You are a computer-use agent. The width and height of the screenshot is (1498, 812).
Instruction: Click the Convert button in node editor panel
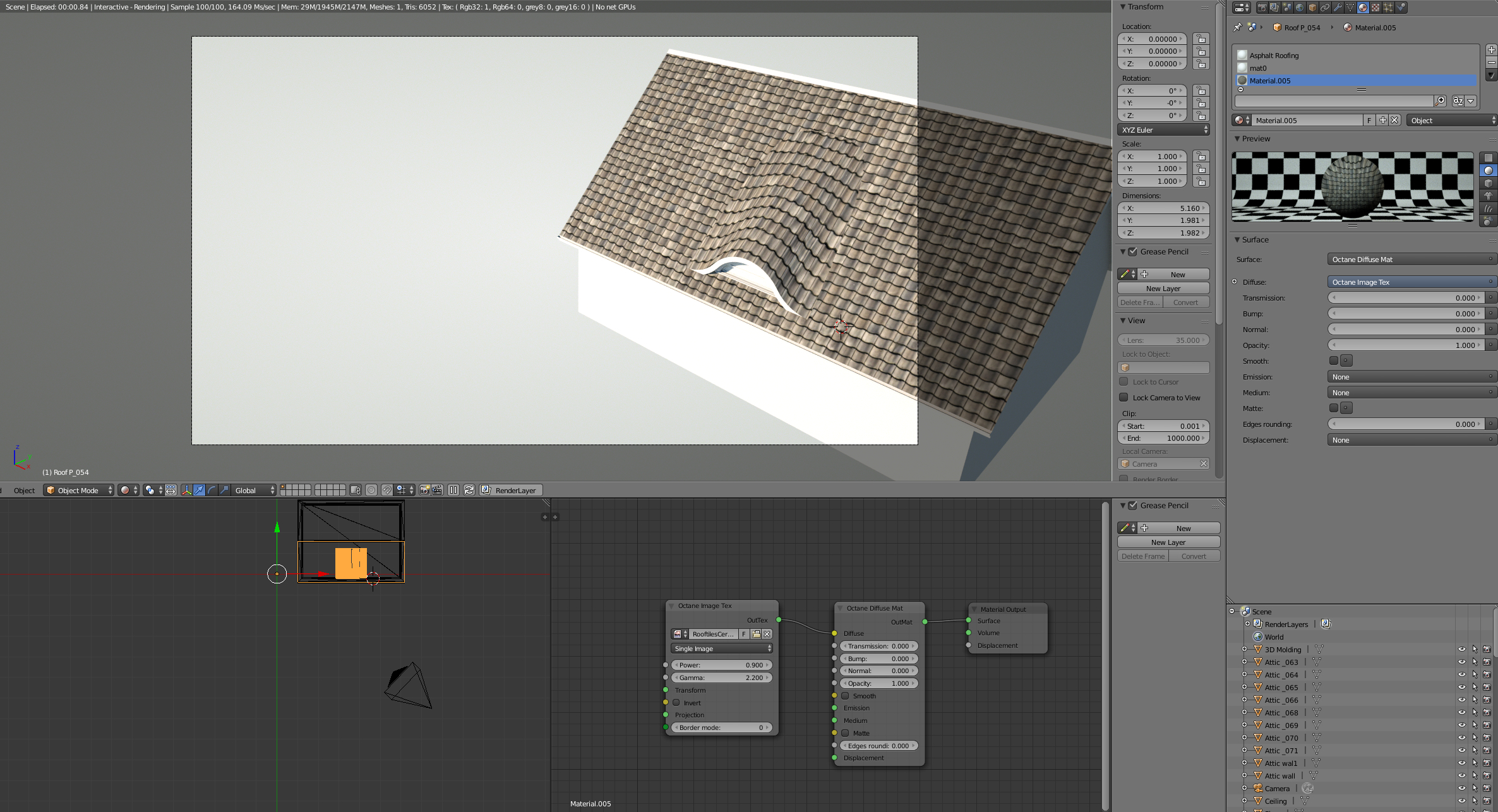click(1194, 556)
